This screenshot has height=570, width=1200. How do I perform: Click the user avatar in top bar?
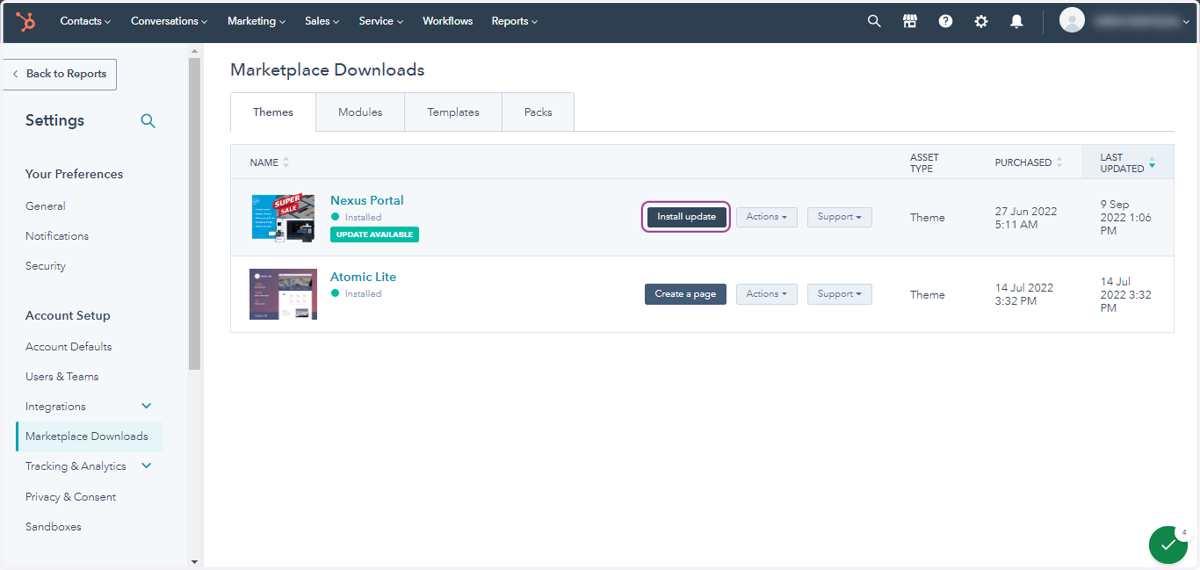1072,20
